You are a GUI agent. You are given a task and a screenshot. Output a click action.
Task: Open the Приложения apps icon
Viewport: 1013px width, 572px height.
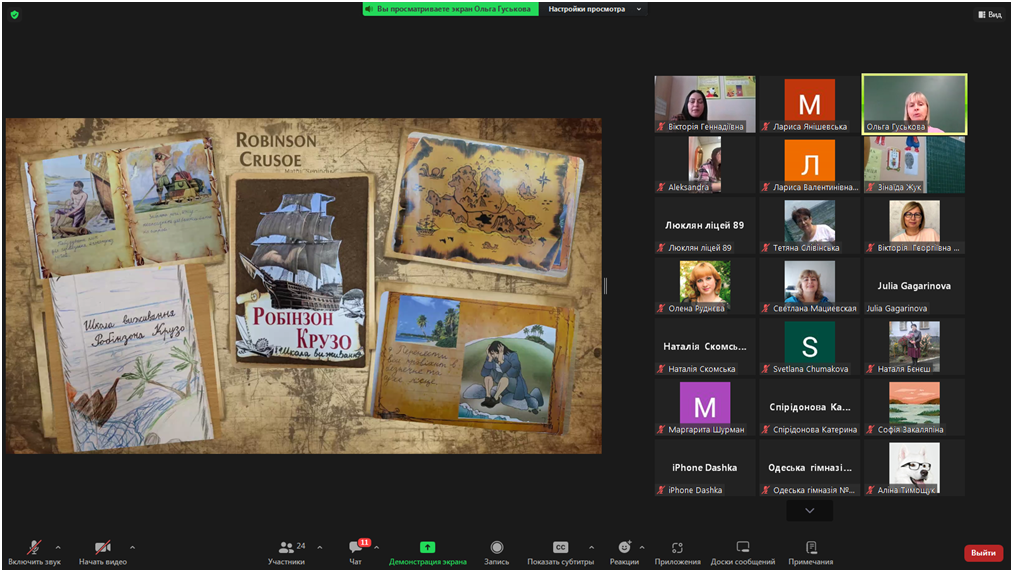click(677, 548)
